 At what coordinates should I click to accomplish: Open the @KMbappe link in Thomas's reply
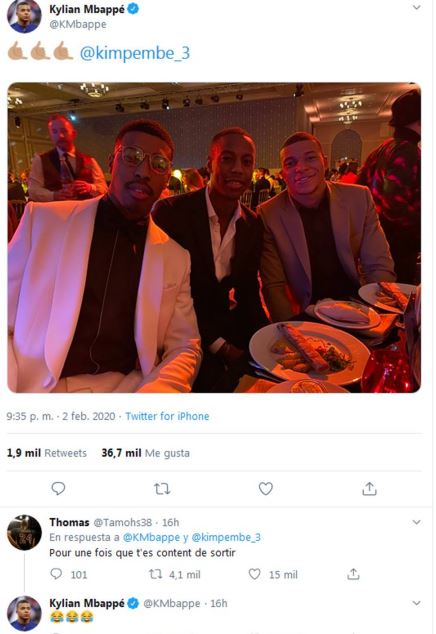pos(151,537)
